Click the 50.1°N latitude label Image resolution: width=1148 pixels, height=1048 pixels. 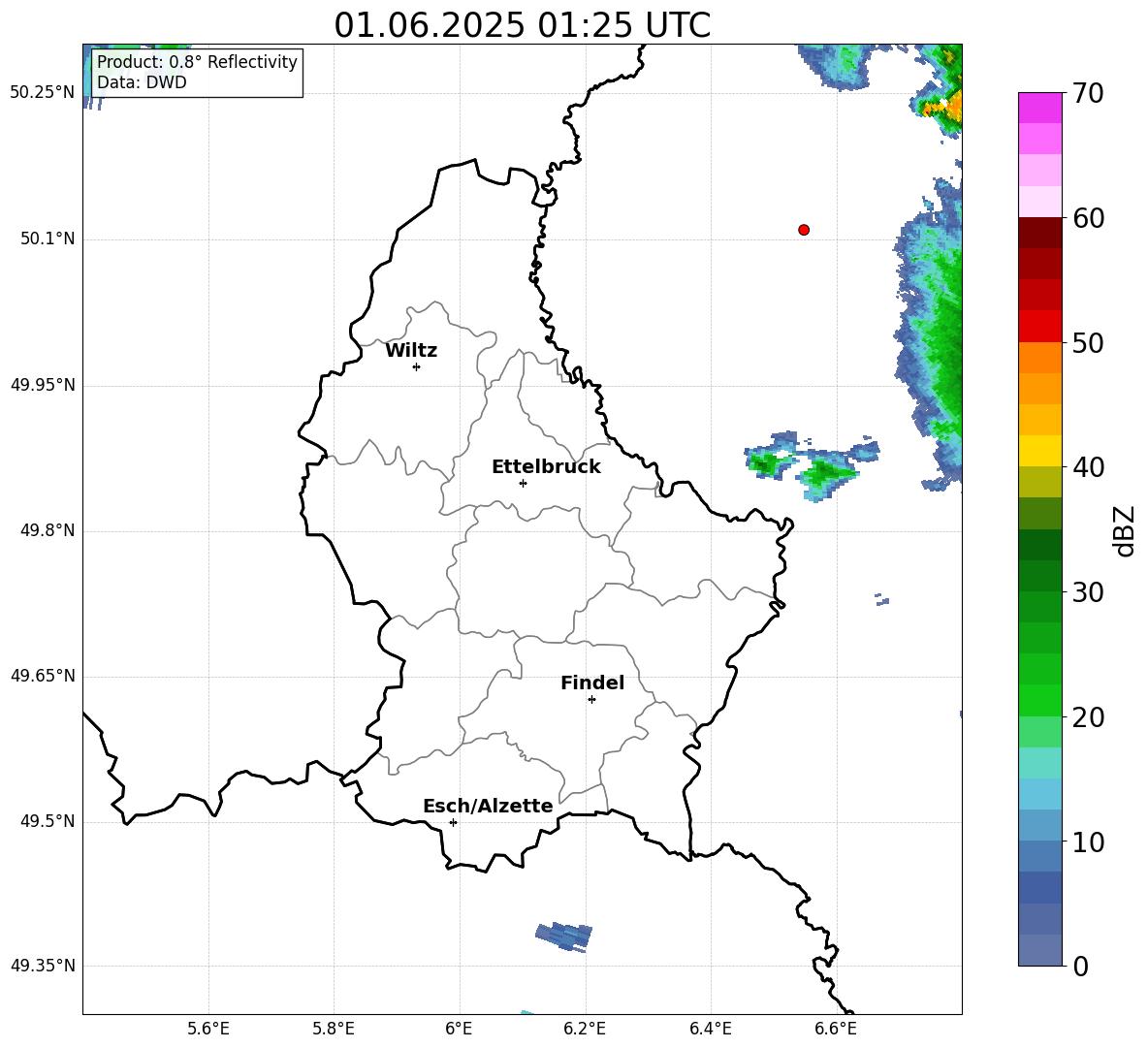pos(48,238)
